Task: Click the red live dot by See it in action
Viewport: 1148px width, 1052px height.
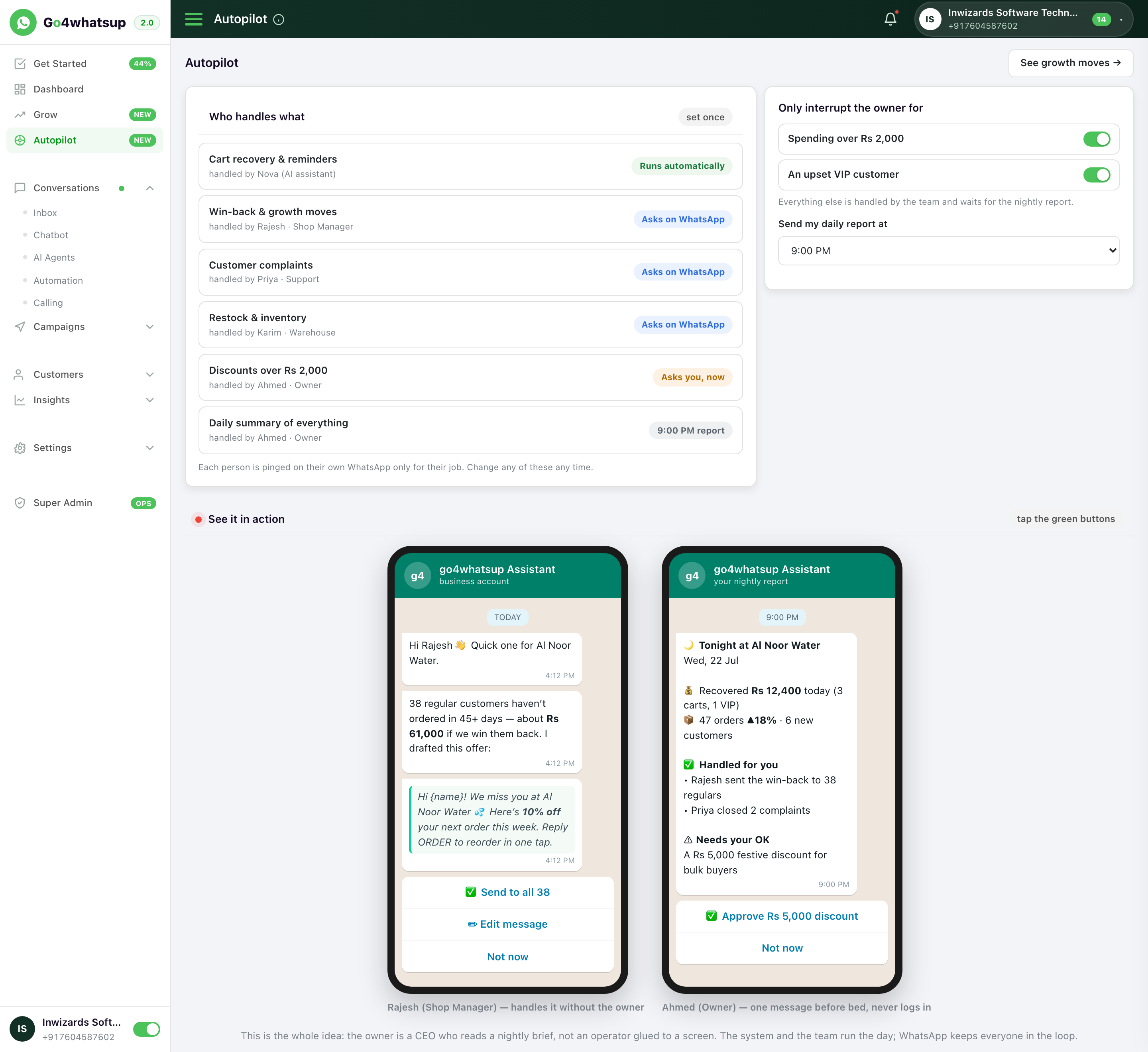Action: click(198, 519)
